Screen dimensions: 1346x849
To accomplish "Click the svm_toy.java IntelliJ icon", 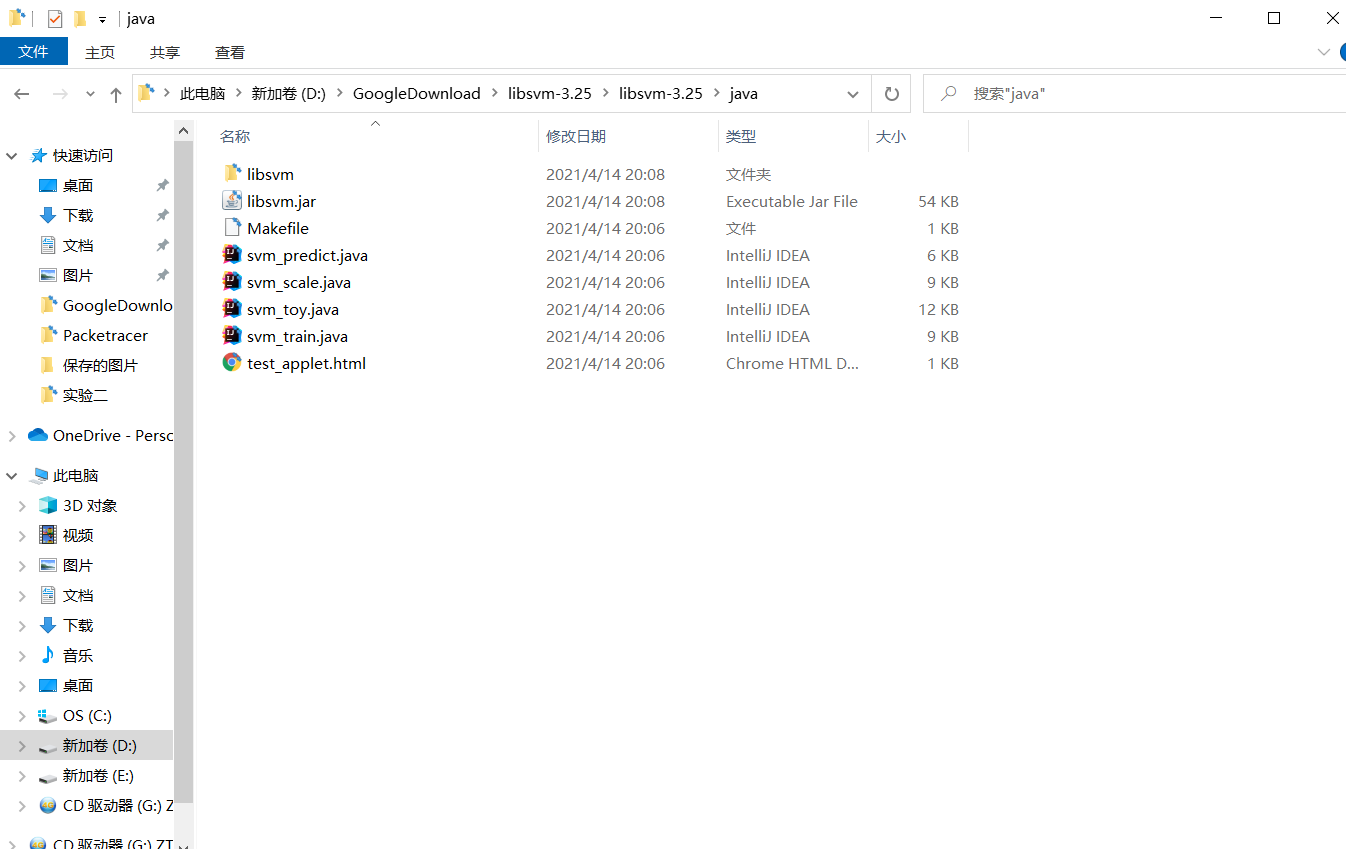I will 232,309.
